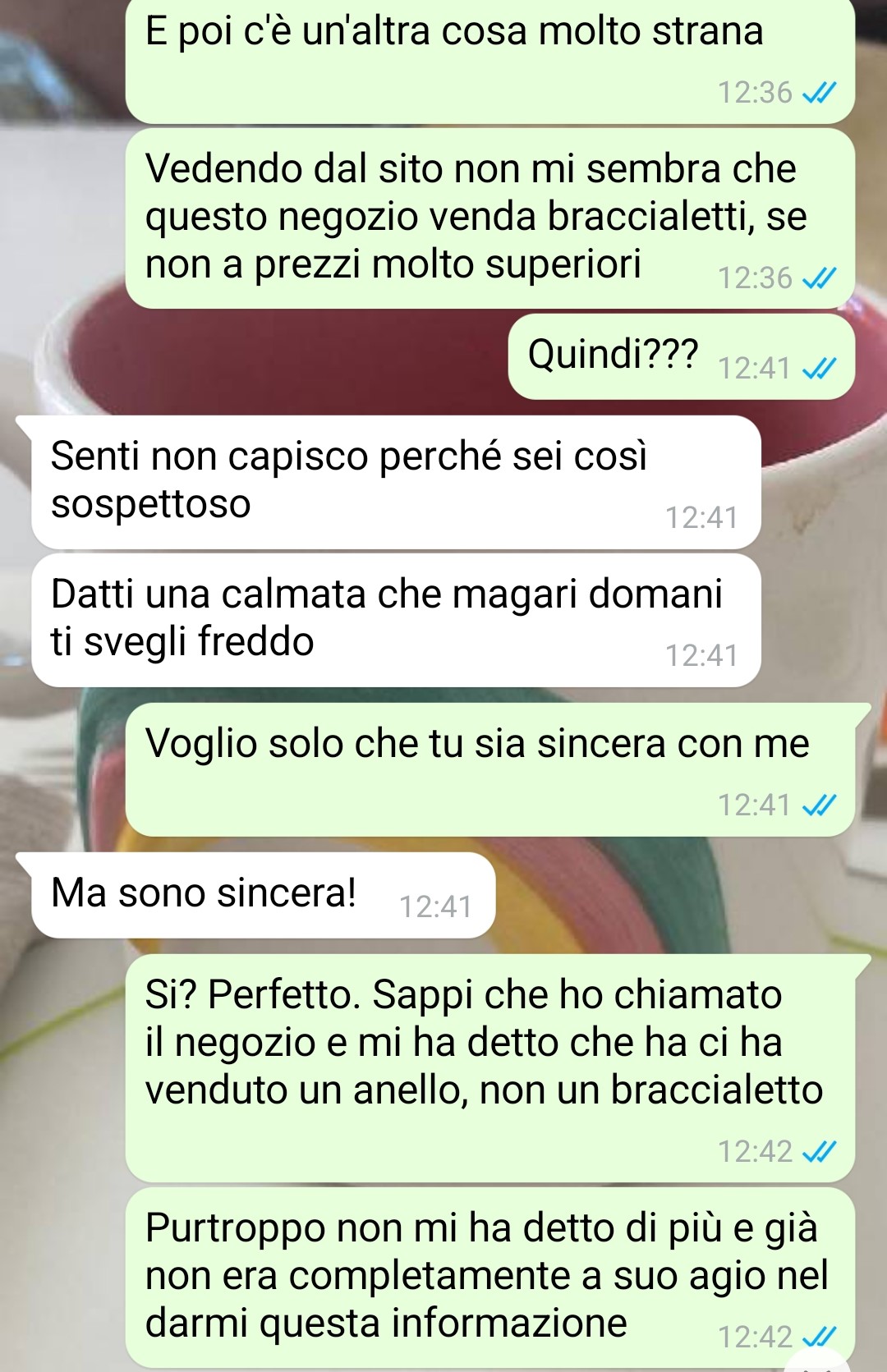Tap the 12:41 timestamp on 'Ma sono sincera!'
Screen dimensions: 887x1372
coord(435,907)
